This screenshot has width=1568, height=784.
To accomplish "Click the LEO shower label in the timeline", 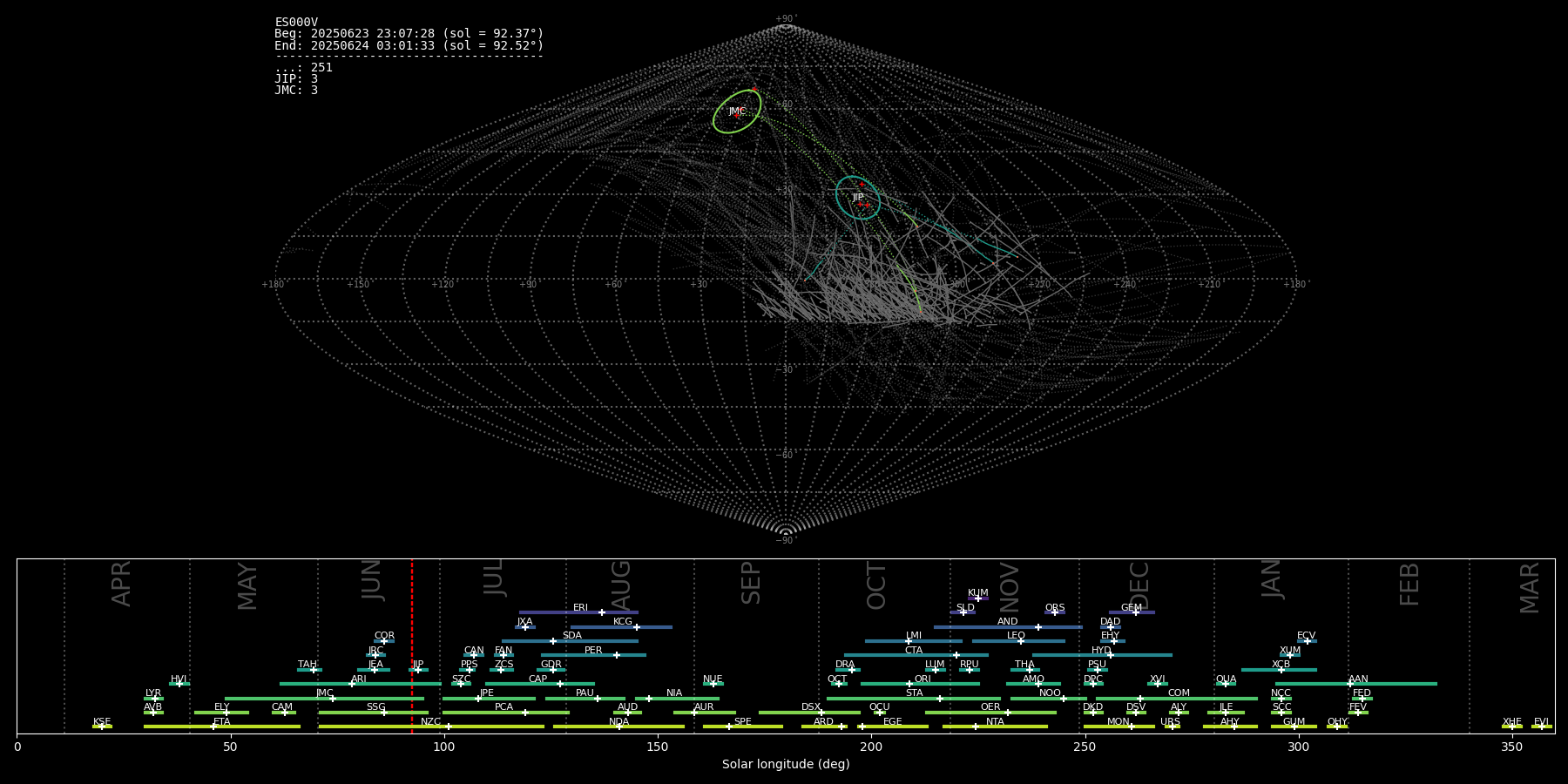I will click(x=1016, y=636).
